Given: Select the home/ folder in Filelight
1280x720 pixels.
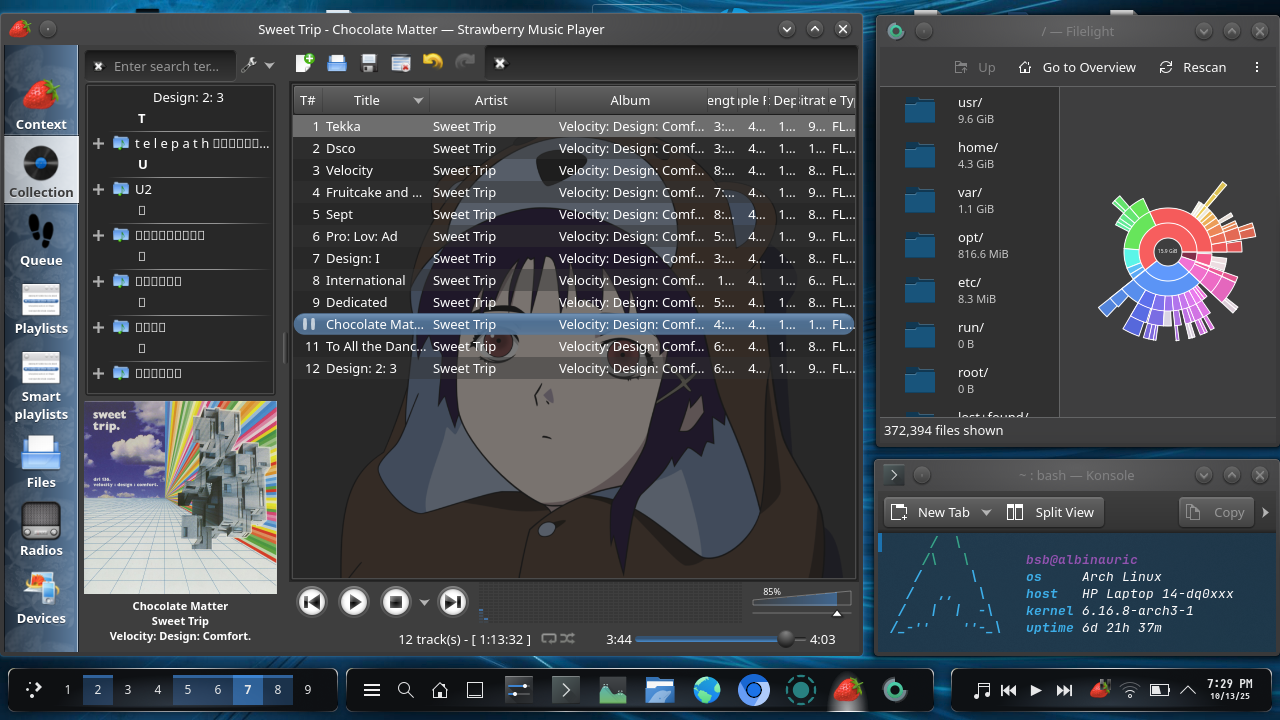Looking at the screenshot, I should [x=968, y=154].
